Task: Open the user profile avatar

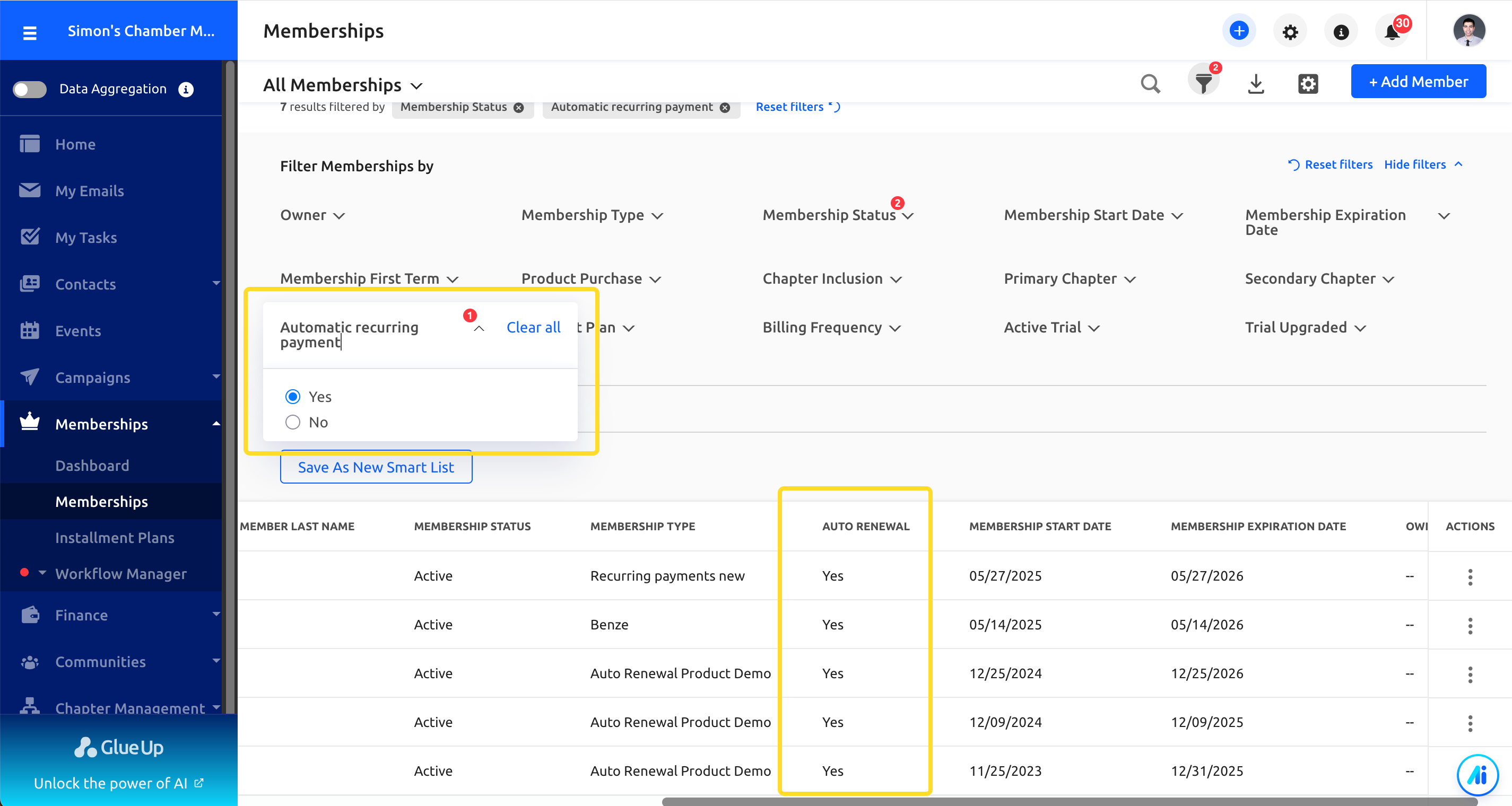Action: (x=1468, y=31)
